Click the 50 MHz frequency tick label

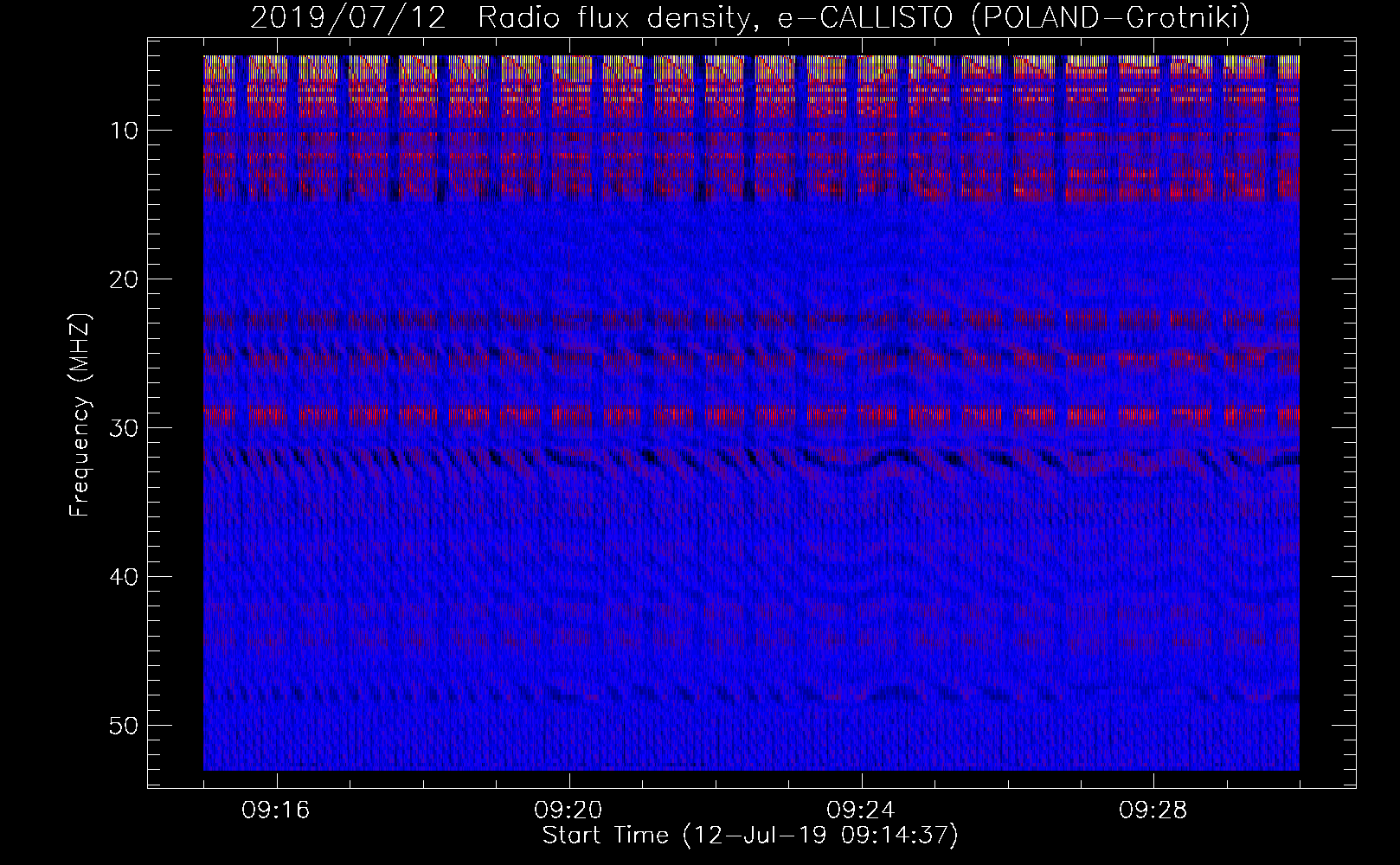(125, 726)
